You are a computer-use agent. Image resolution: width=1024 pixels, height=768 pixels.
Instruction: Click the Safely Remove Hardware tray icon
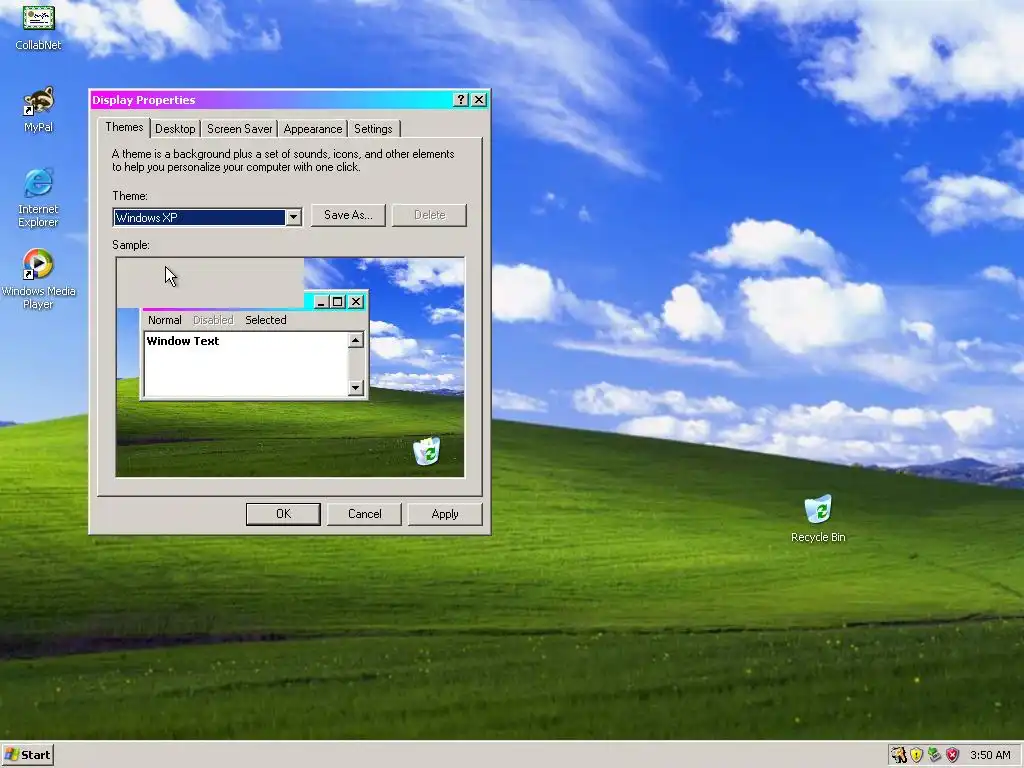935,755
